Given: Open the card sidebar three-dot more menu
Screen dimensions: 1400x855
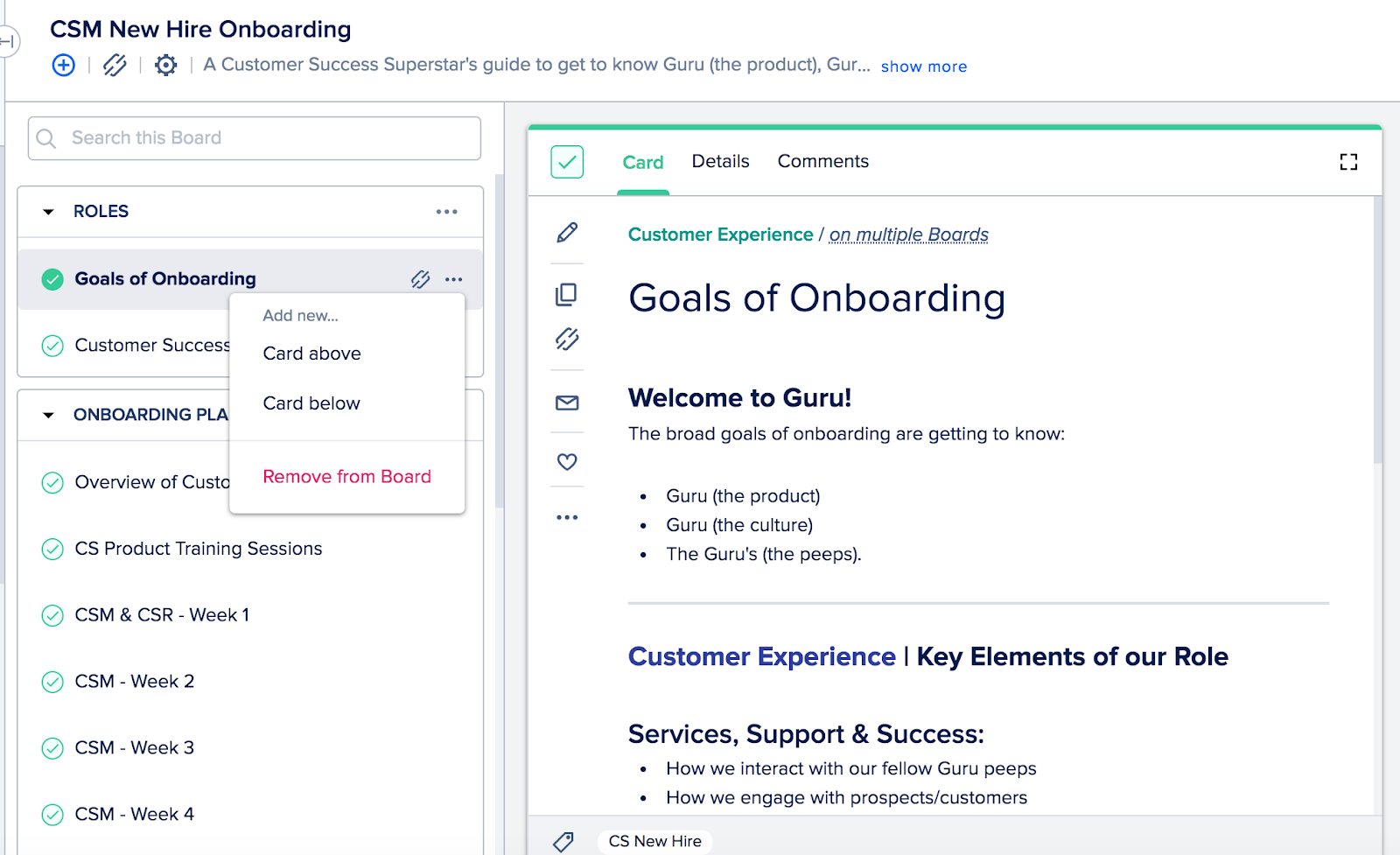Looking at the screenshot, I should point(567,517).
